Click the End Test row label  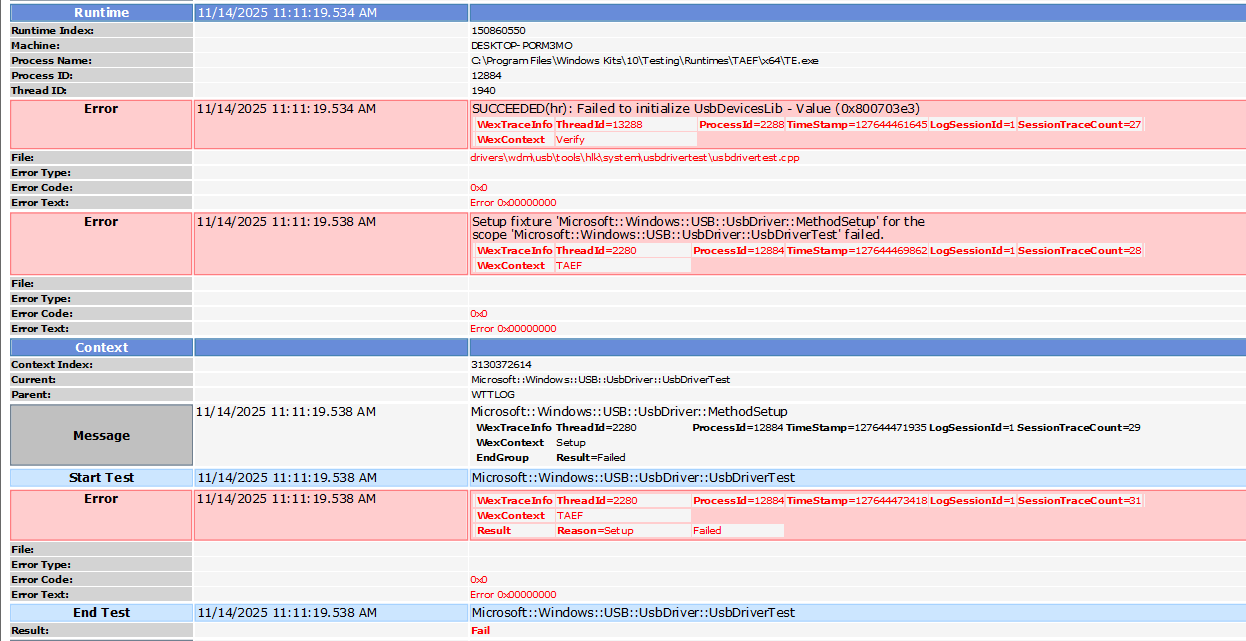tap(101, 613)
